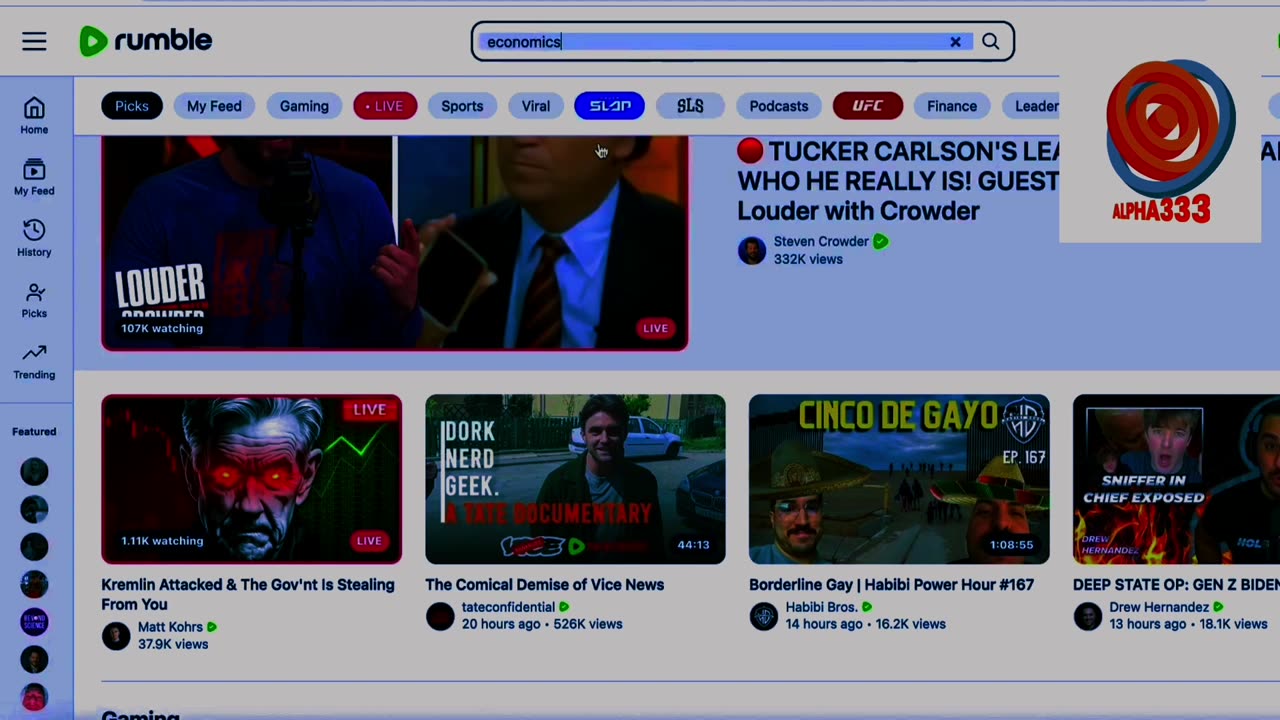
Task: Open the Tucker Carlson live stream title
Action: 898,181
